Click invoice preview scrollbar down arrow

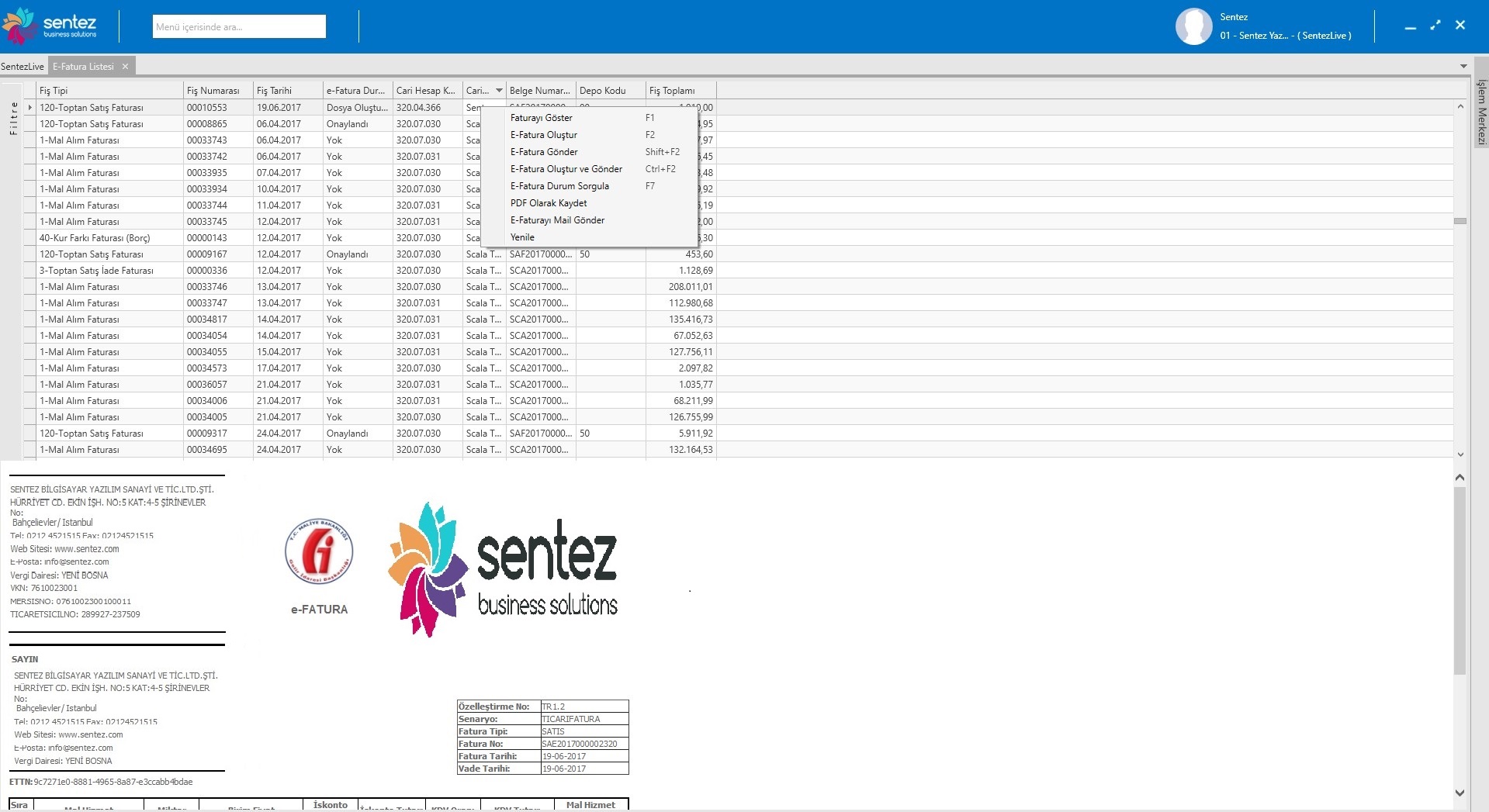pyautogui.click(x=1460, y=793)
